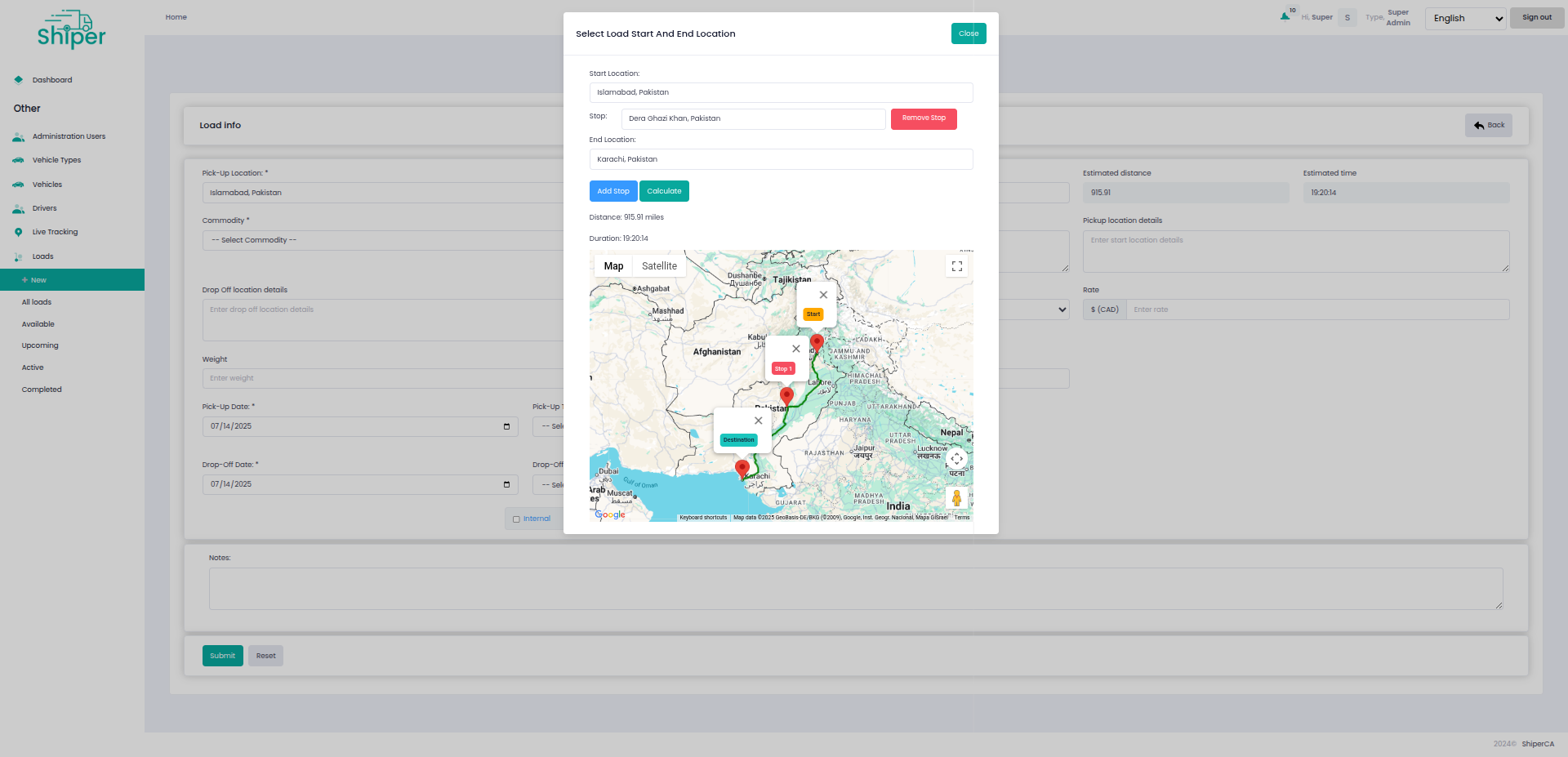The width and height of the screenshot is (1568, 757).
Task: Enable the Internal checkbox
Action: click(515, 519)
